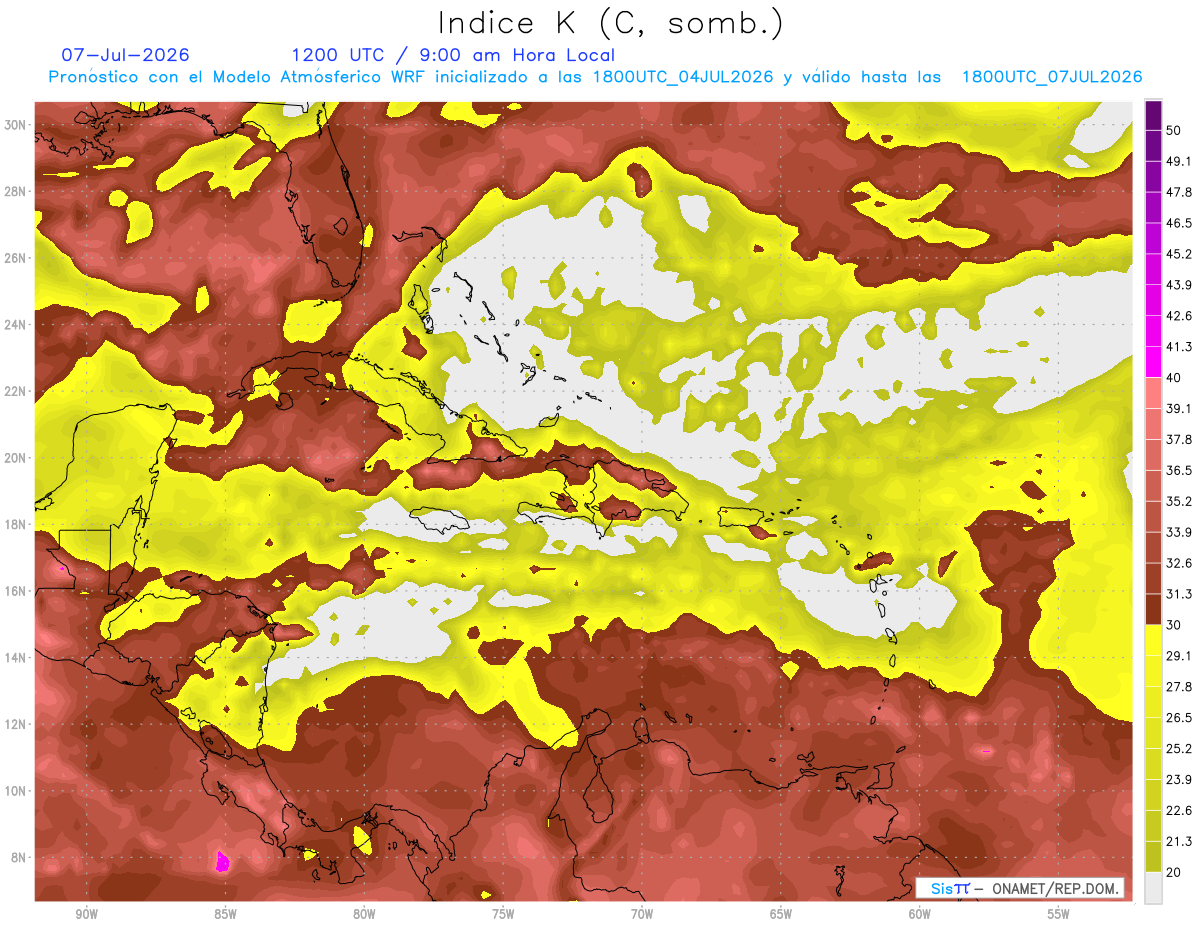Click the magenta K-index spot near 85W 8N
This screenshot has width=1200, height=927.
[x=223, y=861]
